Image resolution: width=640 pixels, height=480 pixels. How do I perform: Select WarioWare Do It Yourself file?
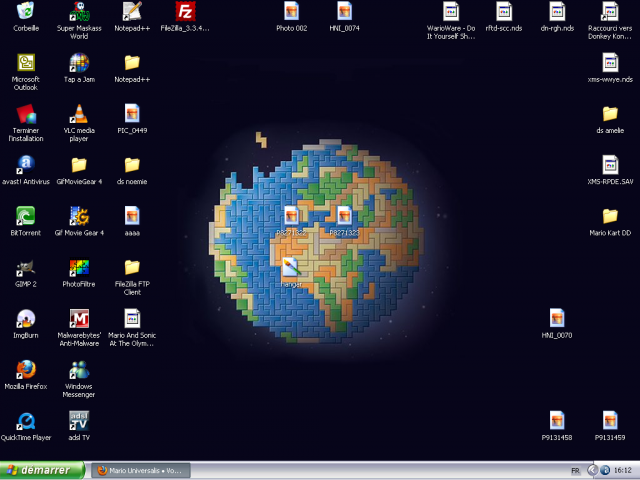tap(451, 11)
